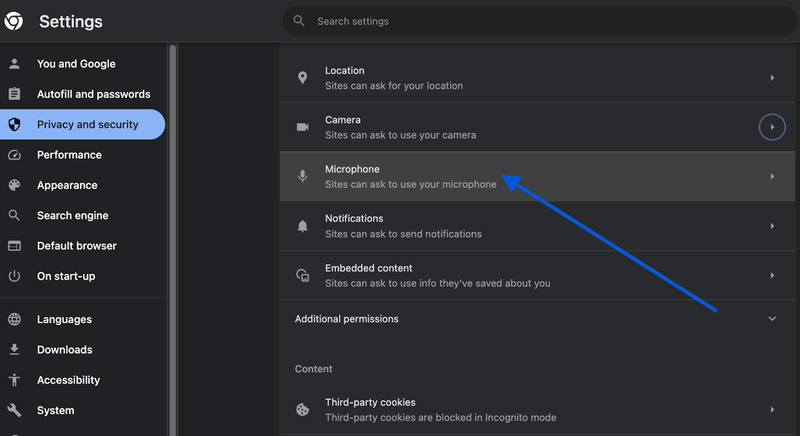Image resolution: width=800 pixels, height=436 pixels.
Task: Select On start-up in the sidebar
Action: pyautogui.click(x=83, y=276)
